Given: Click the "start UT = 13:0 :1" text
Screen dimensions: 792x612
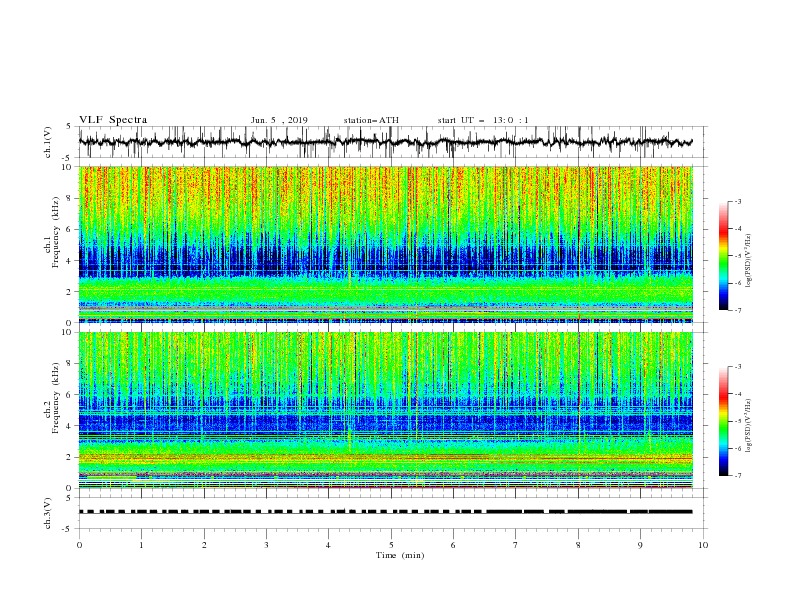Looking at the screenshot, I should 483,120.
